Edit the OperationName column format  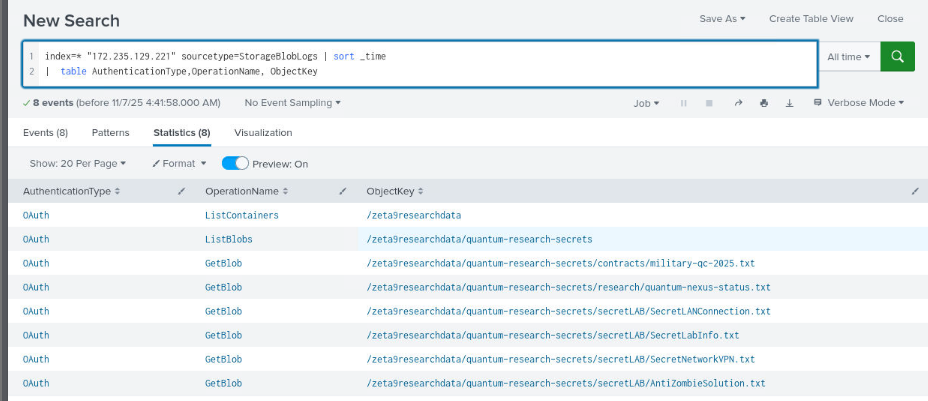tap(343, 191)
